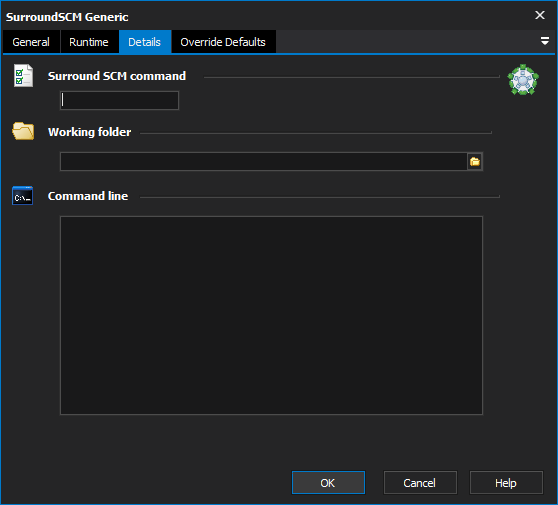Open the Override Defaults tab

coord(223,42)
